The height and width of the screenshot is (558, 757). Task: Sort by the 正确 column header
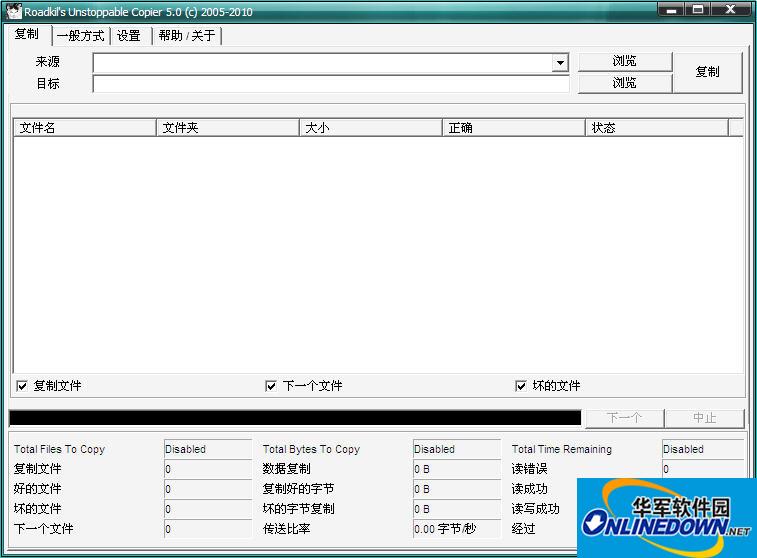[x=514, y=128]
